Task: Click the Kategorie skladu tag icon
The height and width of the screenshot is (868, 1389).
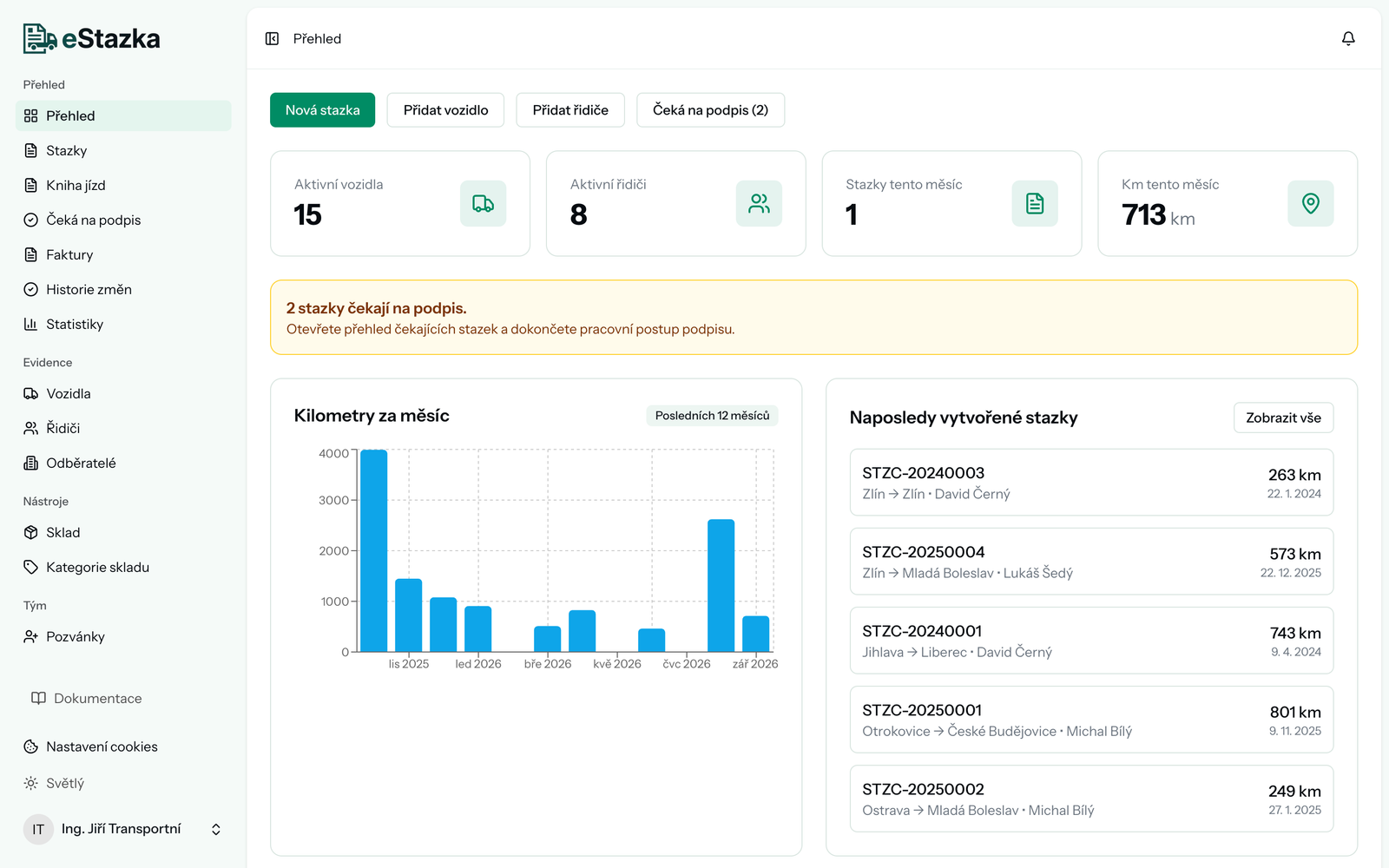Action: 30,567
